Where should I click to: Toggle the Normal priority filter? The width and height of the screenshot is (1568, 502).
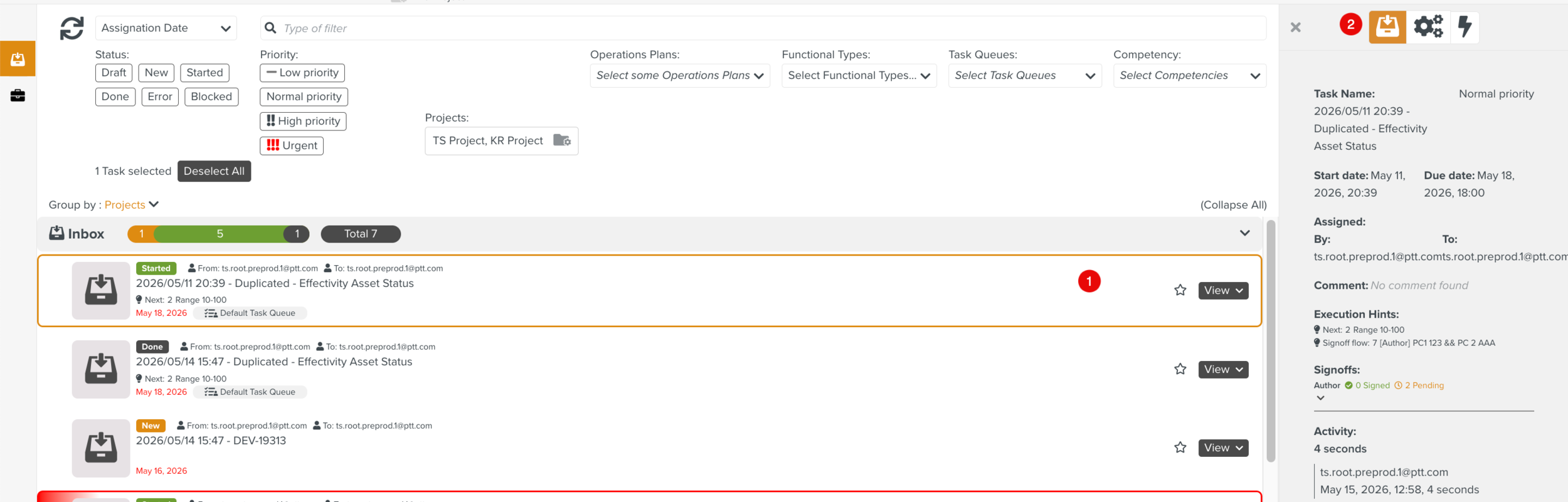304,97
